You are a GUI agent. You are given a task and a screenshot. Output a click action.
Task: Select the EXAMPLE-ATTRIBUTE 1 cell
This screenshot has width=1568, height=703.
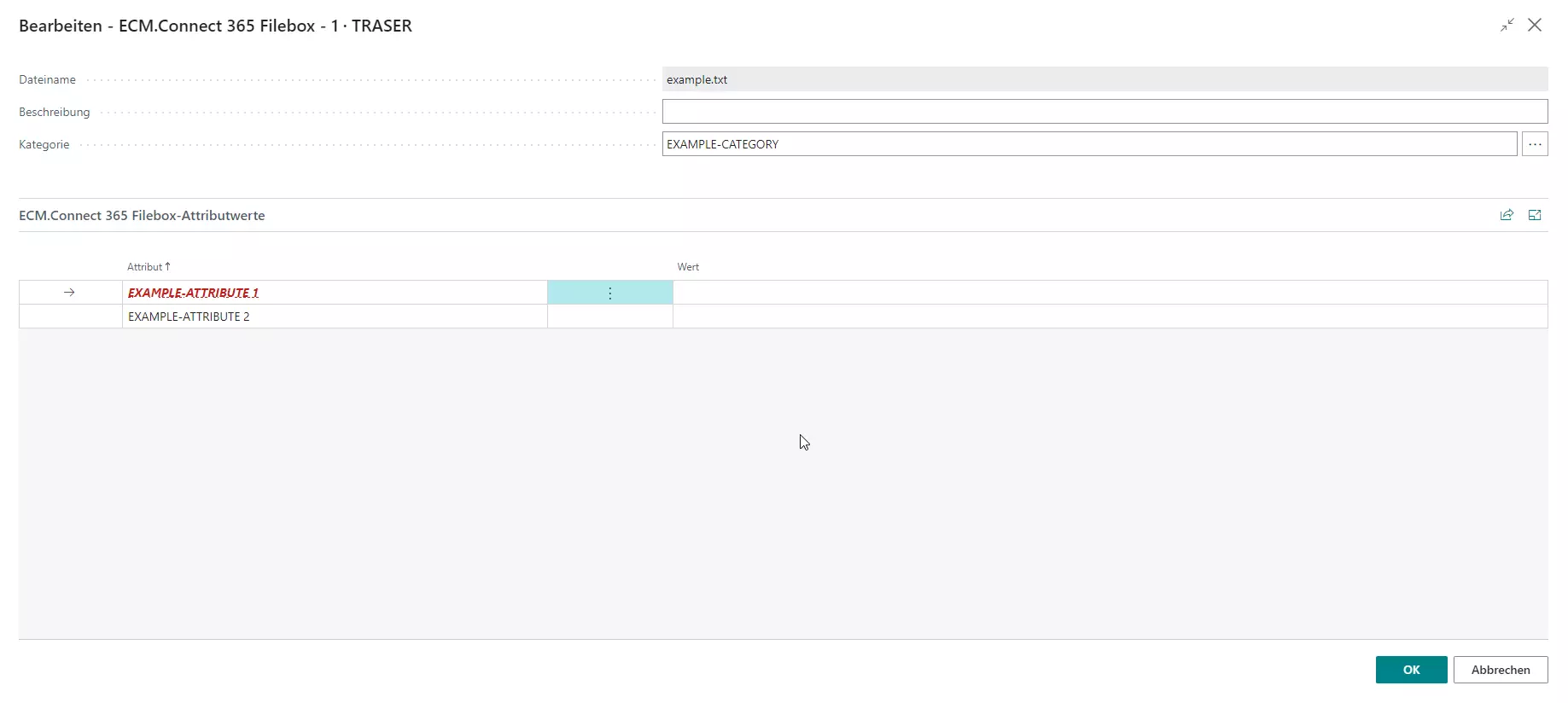tap(333, 293)
